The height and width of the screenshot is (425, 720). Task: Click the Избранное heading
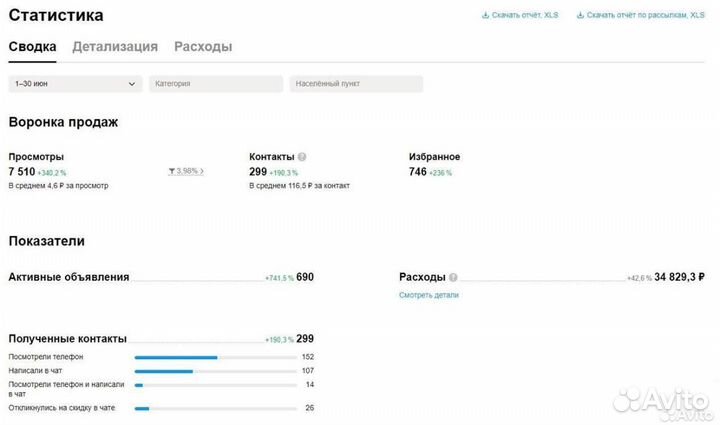[434, 157]
